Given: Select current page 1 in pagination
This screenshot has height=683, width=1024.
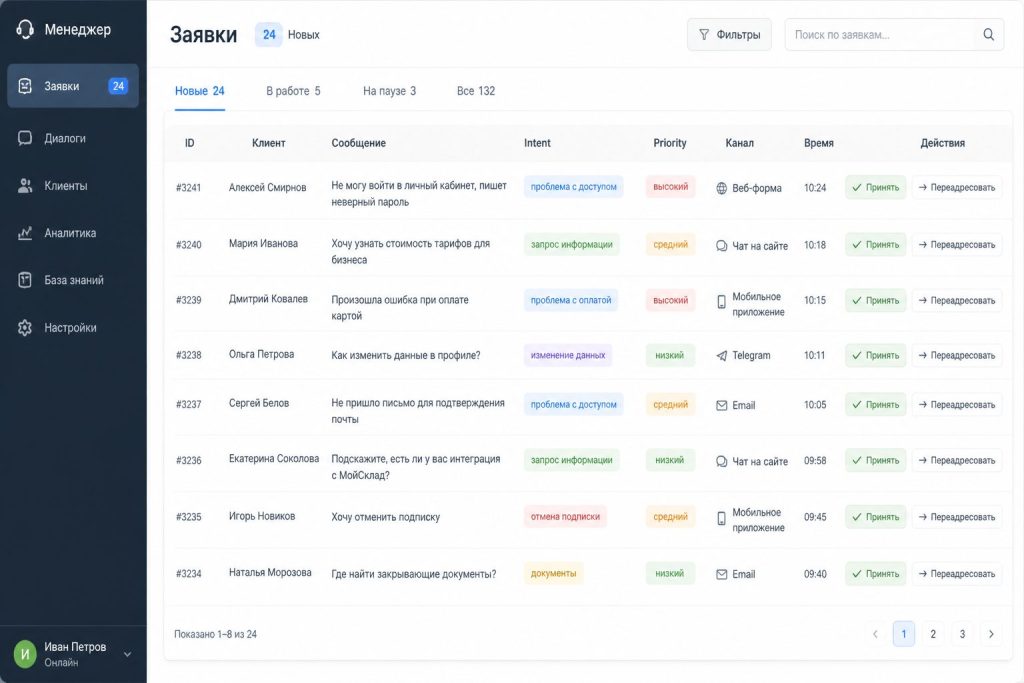Looking at the screenshot, I should point(904,633).
